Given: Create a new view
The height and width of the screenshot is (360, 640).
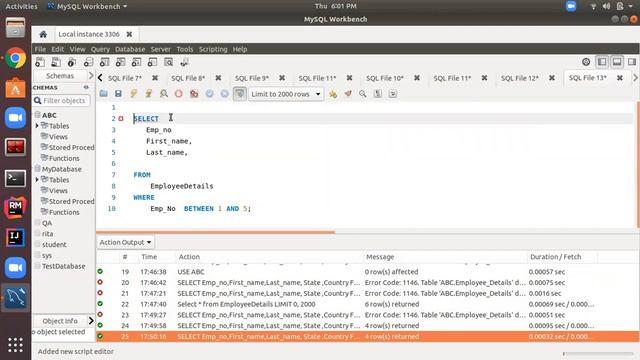Looking at the screenshot, I should click(x=120, y=62).
